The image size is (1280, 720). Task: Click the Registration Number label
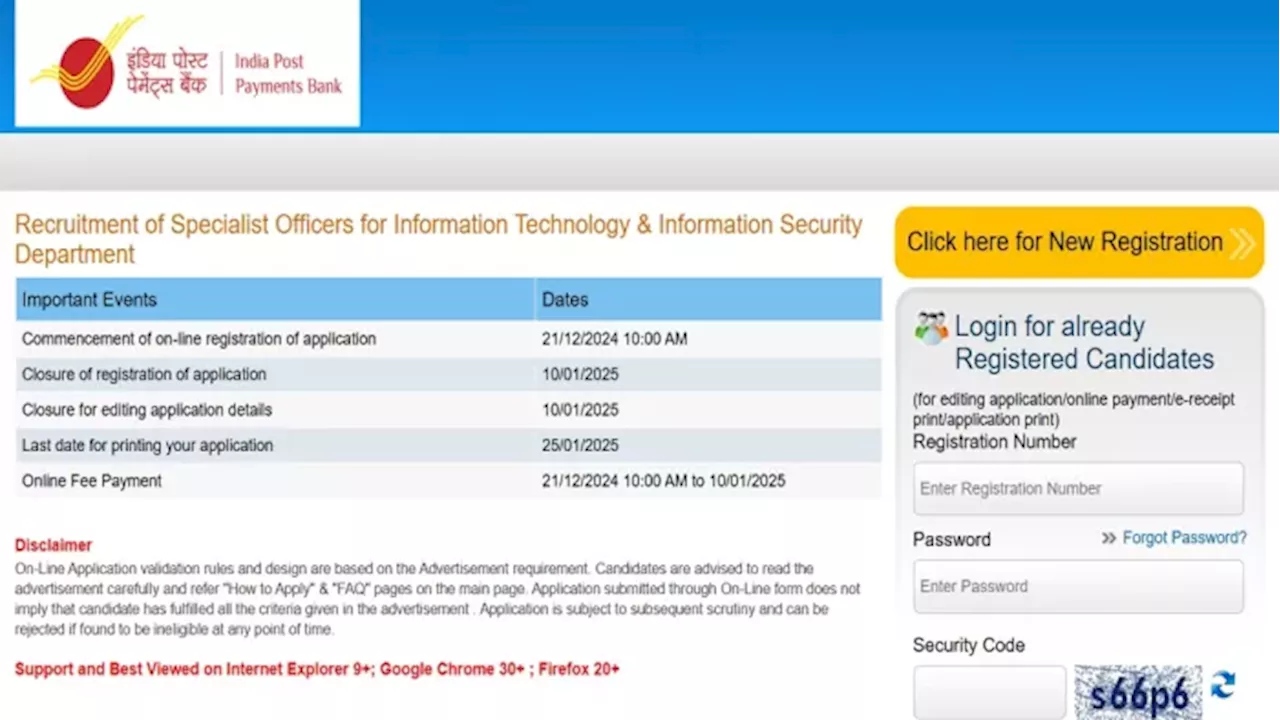pos(994,442)
